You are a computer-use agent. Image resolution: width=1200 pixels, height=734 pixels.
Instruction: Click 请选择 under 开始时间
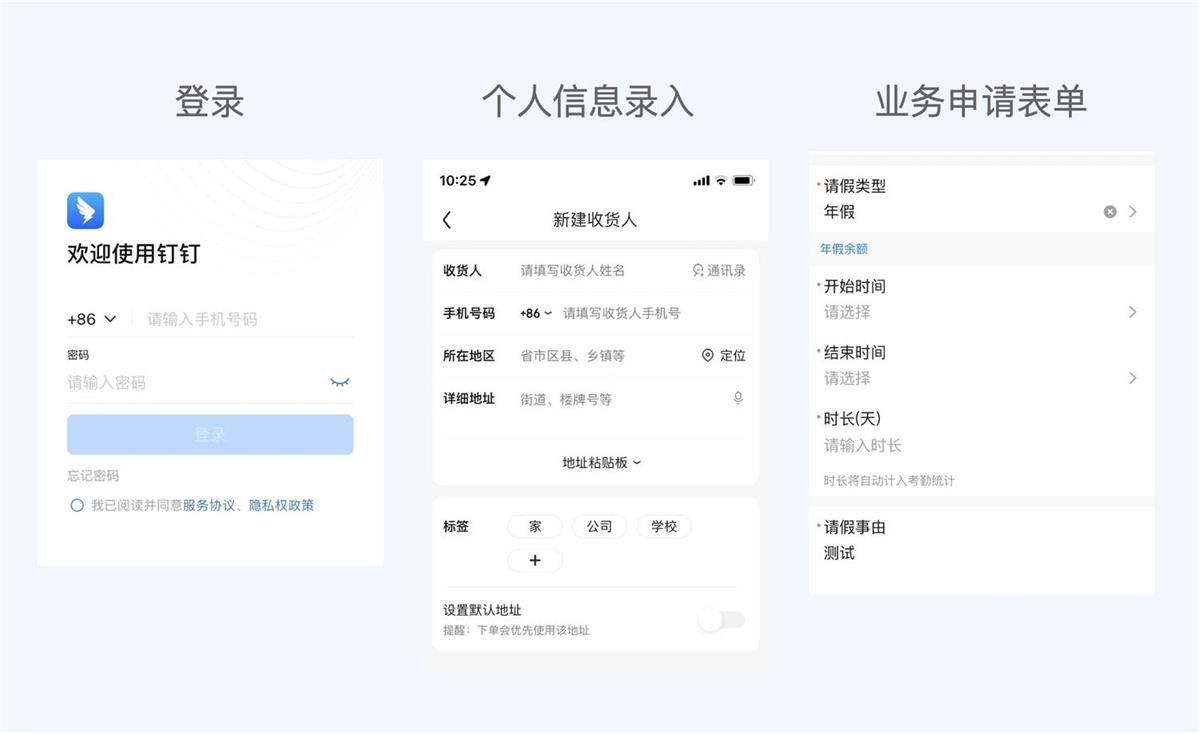(x=847, y=312)
